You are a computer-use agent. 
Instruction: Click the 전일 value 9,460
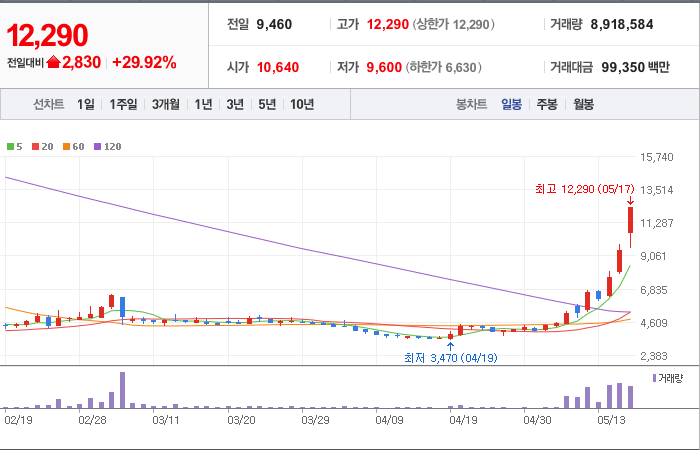coord(274,24)
